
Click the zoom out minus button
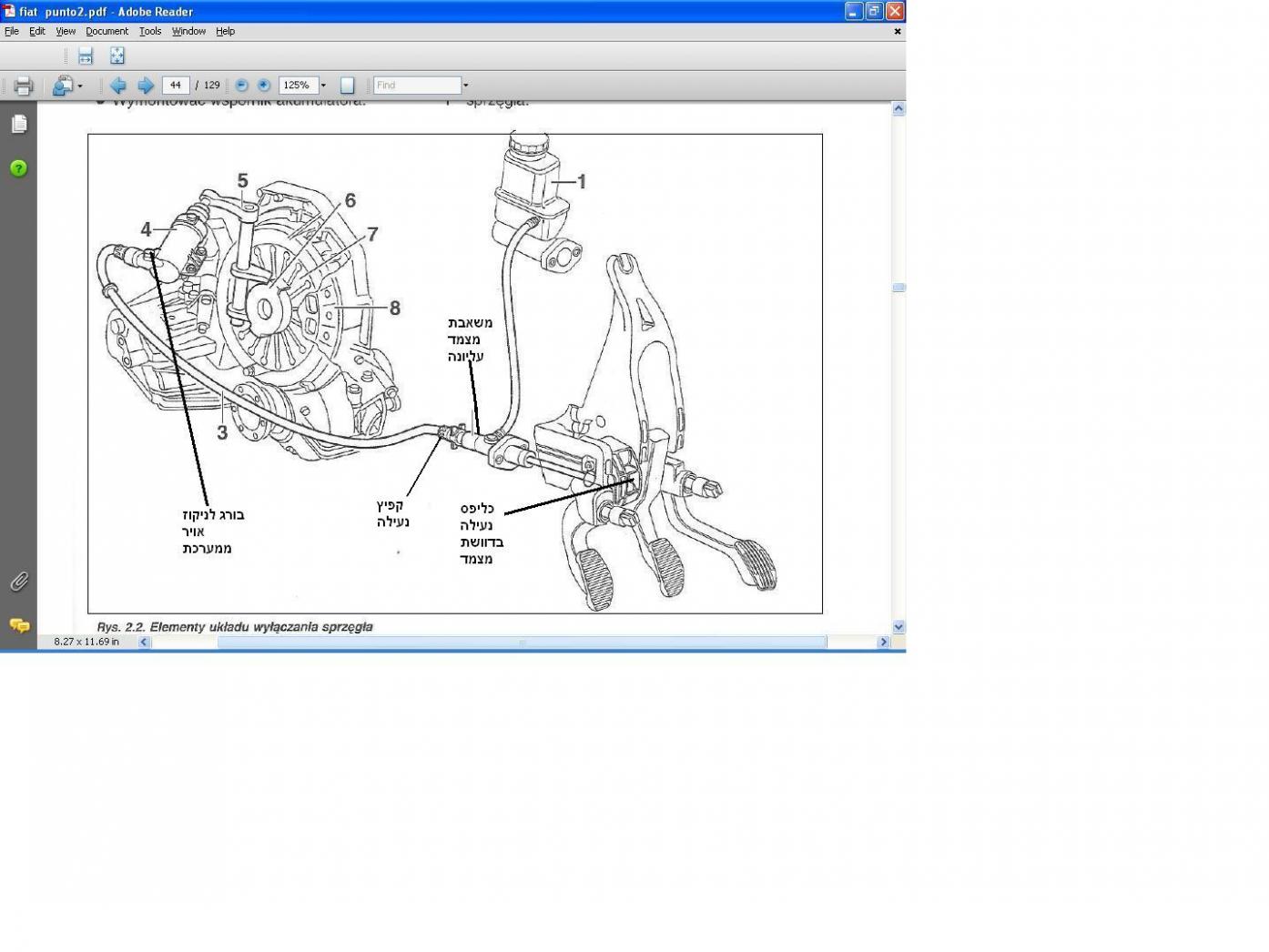click(241, 86)
